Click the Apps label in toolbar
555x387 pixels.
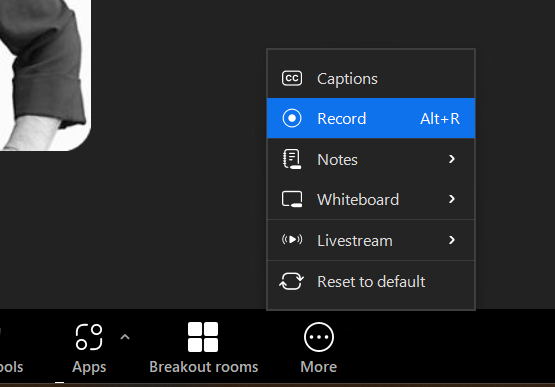[x=89, y=367]
